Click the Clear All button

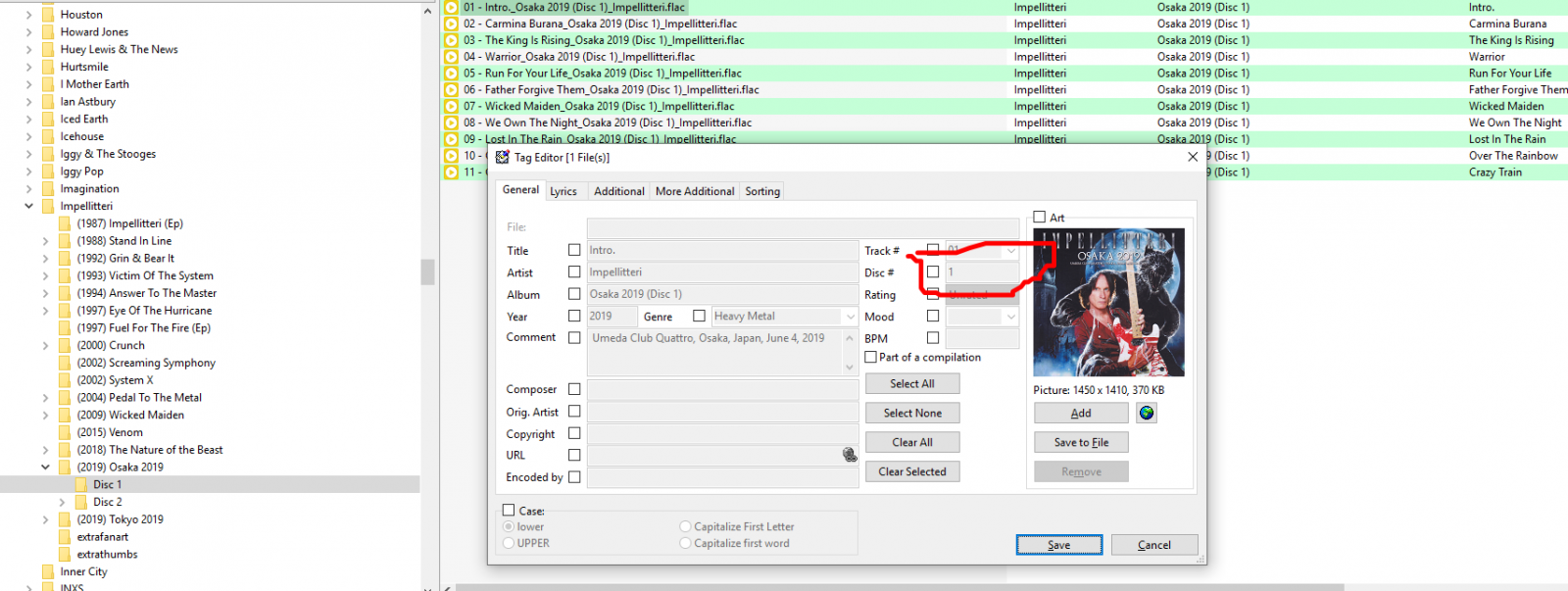click(x=912, y=443)
